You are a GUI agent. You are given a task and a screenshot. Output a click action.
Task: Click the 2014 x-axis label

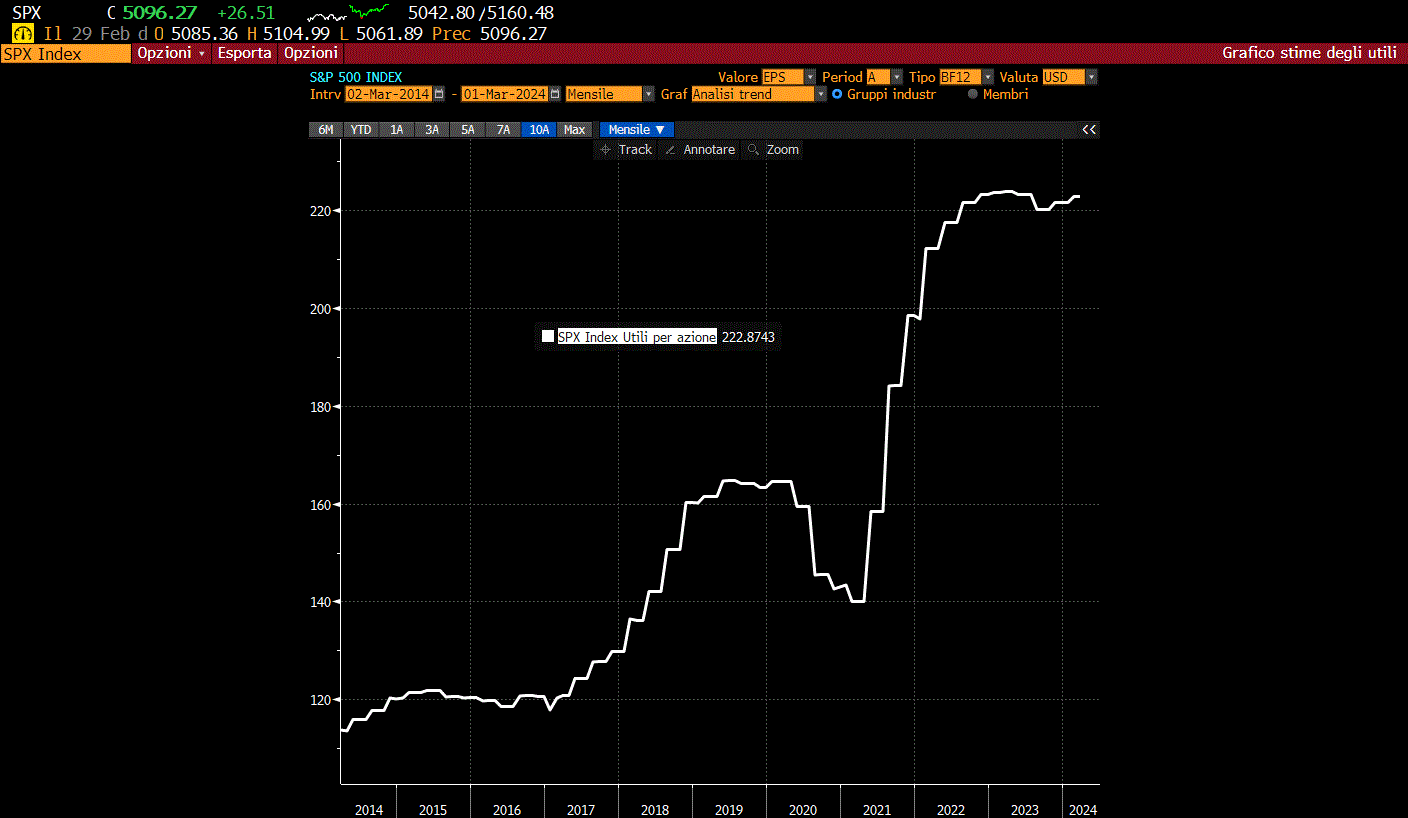(369, 810)
